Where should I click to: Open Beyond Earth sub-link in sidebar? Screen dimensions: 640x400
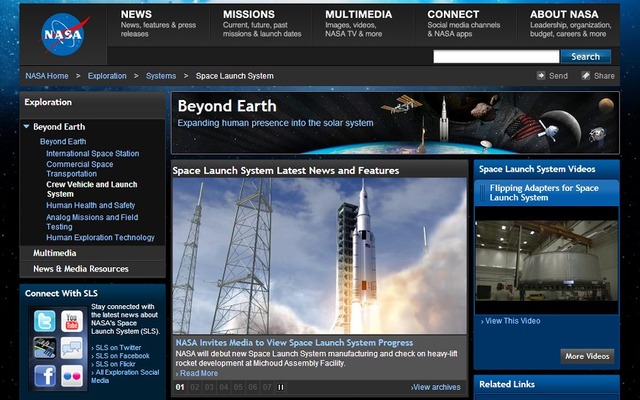pyautogui.click(x=63, y=142)
